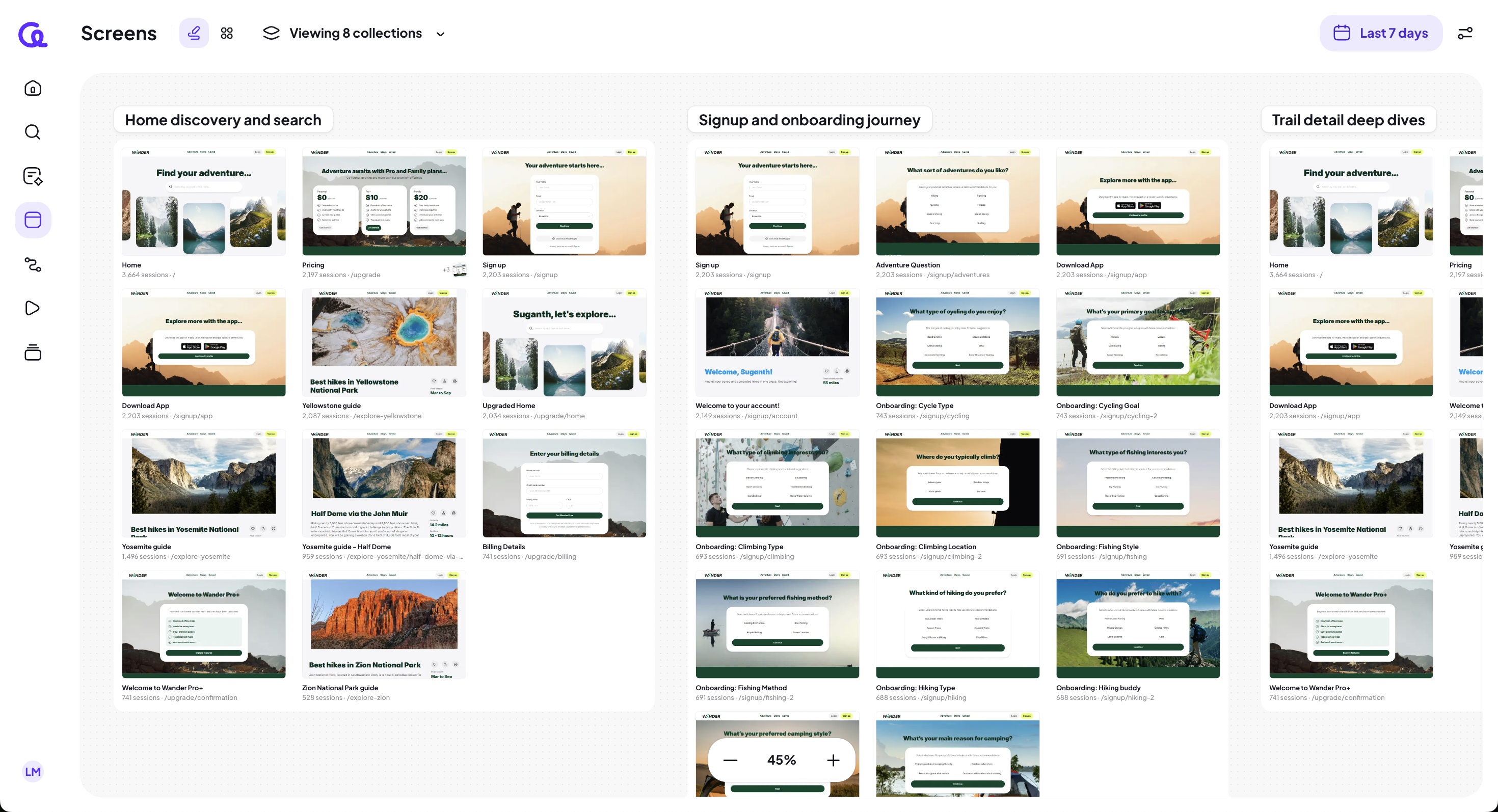This screenshot has width=1498, height=812.
Task: Open the Yellowstone guide screen thumbnail
Action: (x=384, y=342)
